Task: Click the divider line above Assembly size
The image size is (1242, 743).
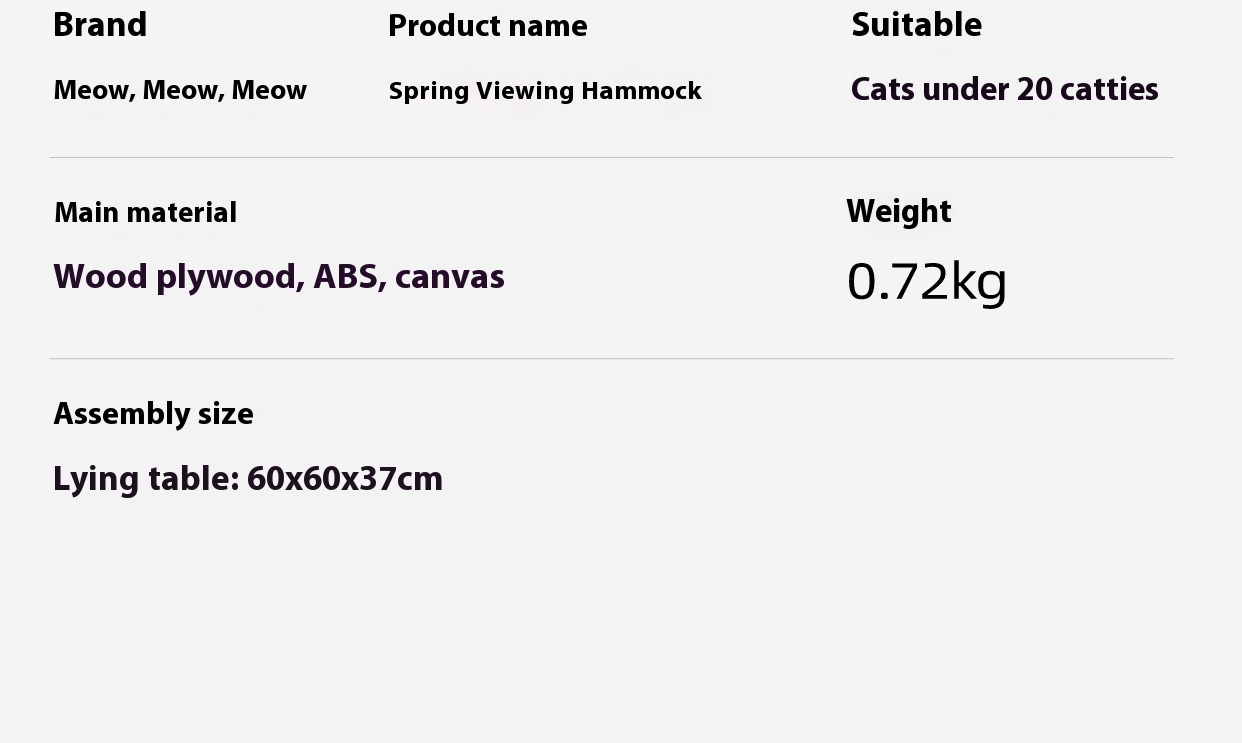Action: point(611,358)
